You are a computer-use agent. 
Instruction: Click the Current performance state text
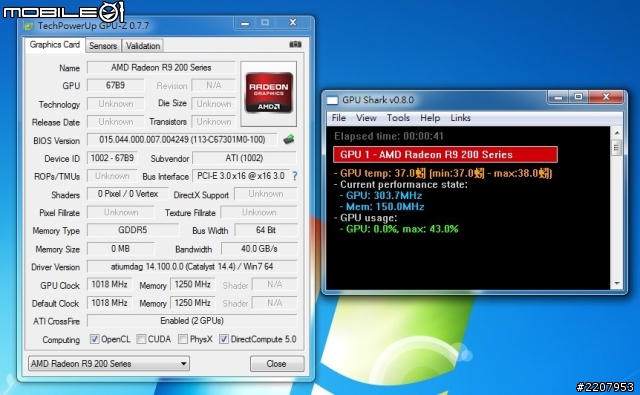tap(401, 184)
